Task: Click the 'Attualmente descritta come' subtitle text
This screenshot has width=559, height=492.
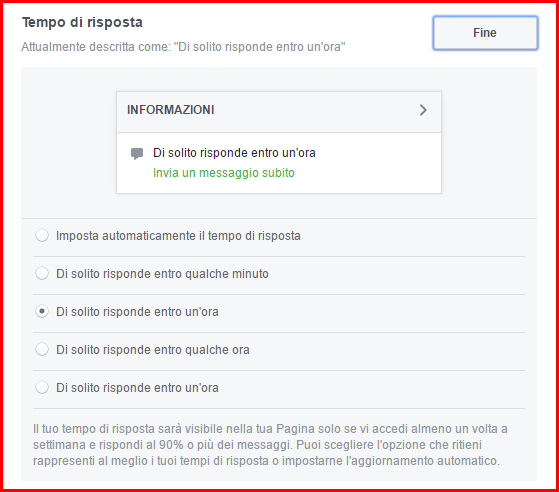Action: 183,47
